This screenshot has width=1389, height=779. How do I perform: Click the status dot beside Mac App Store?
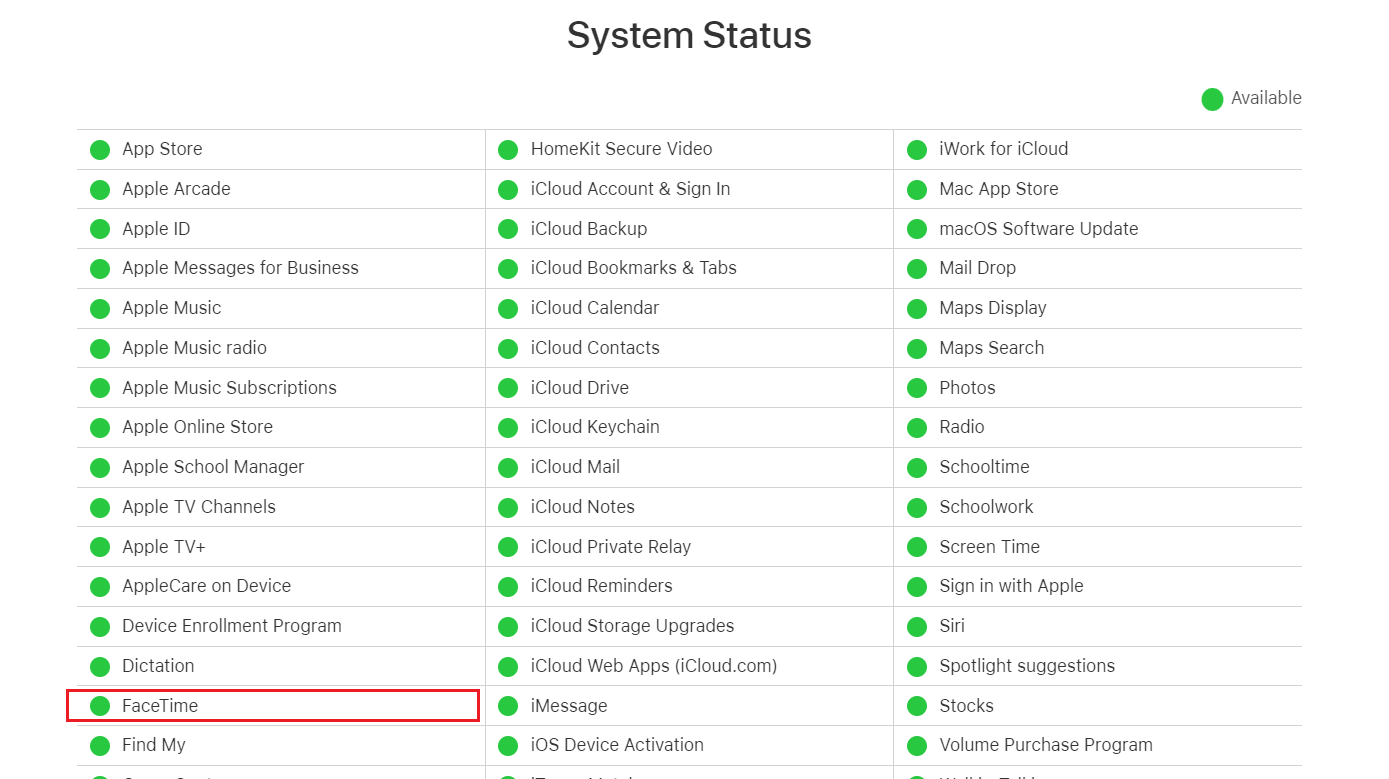[917, 189]
